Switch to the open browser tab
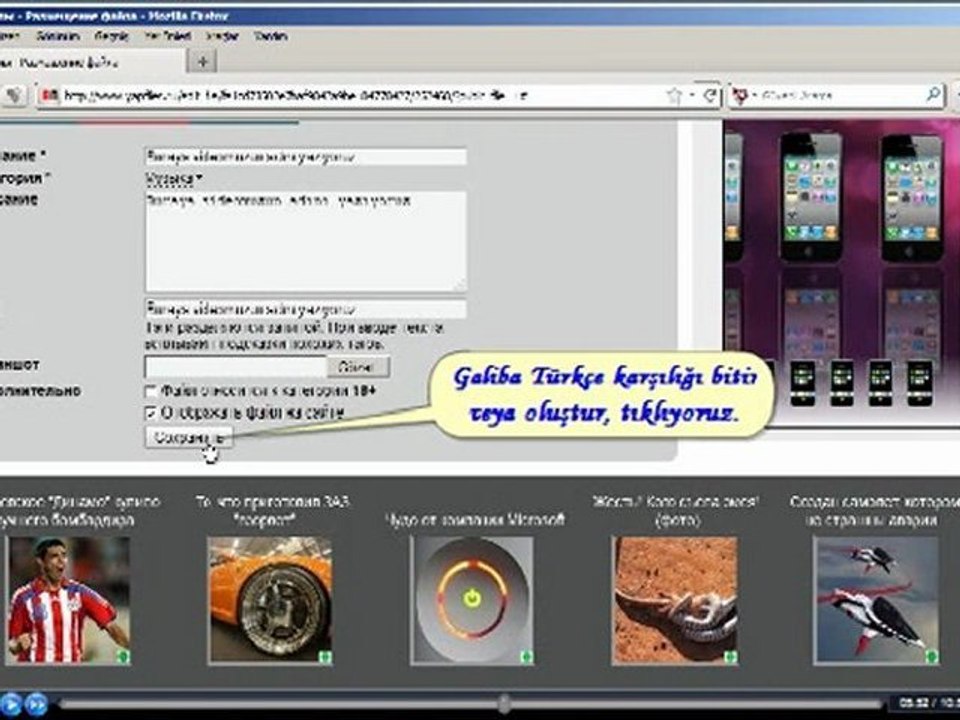Viewport: 960px width, 720px height. tap(91, 62)
